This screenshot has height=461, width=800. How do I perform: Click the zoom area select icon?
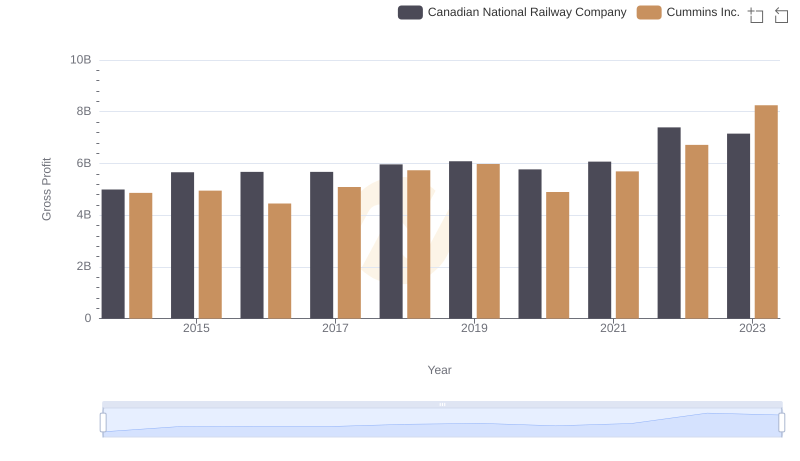click(x=756, y=15)
